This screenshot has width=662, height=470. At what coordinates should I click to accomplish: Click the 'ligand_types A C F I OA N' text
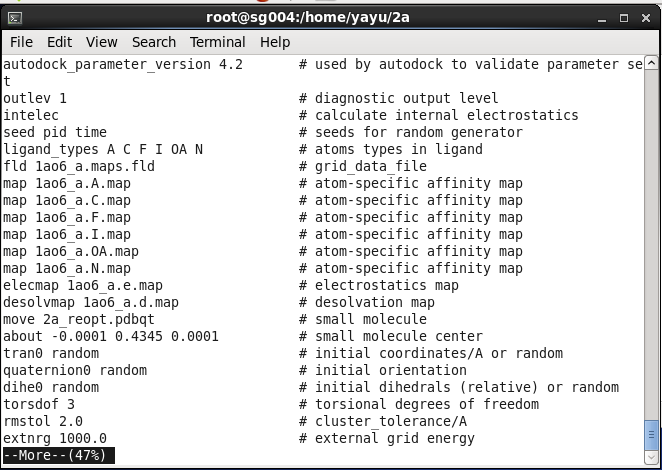[x=103, y=149]
